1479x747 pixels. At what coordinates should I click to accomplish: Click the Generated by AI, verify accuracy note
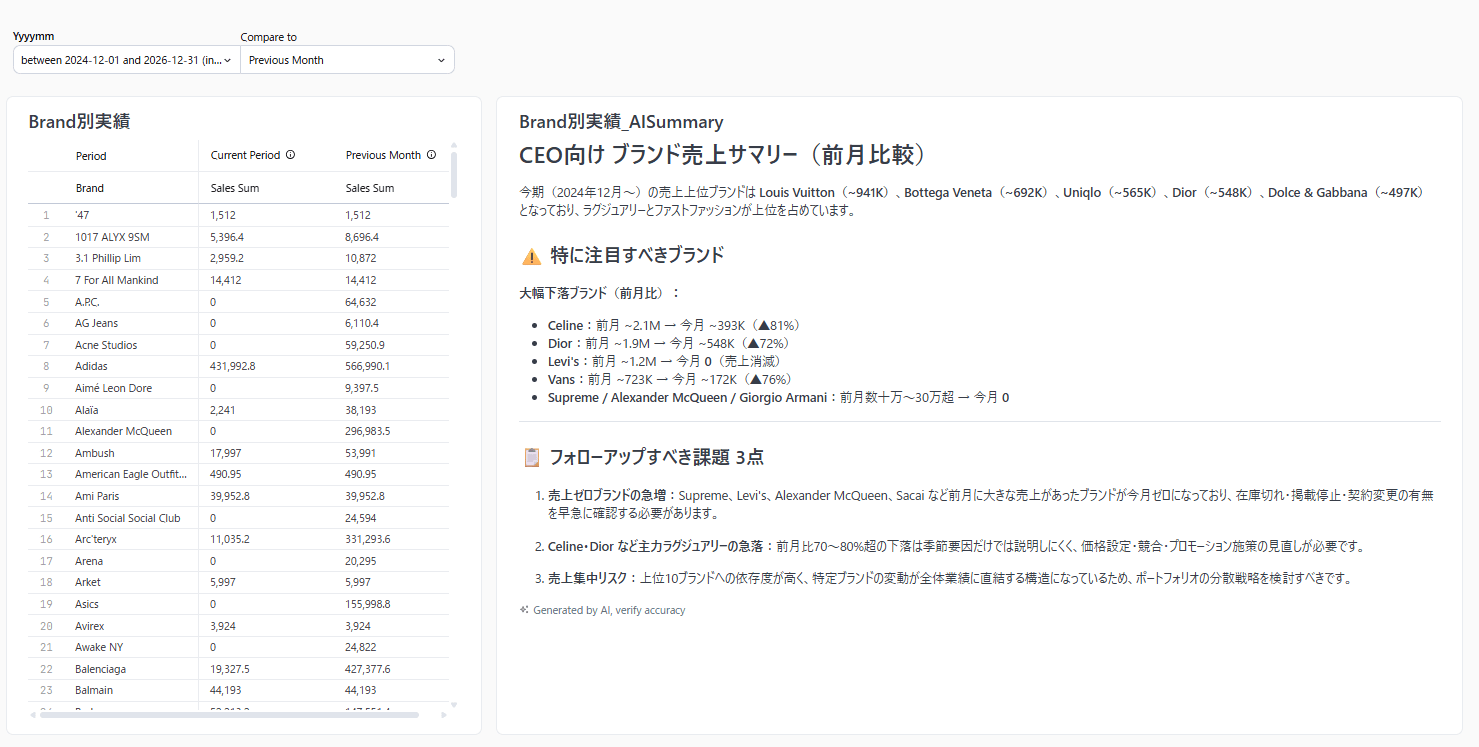(x=609, y=610)
